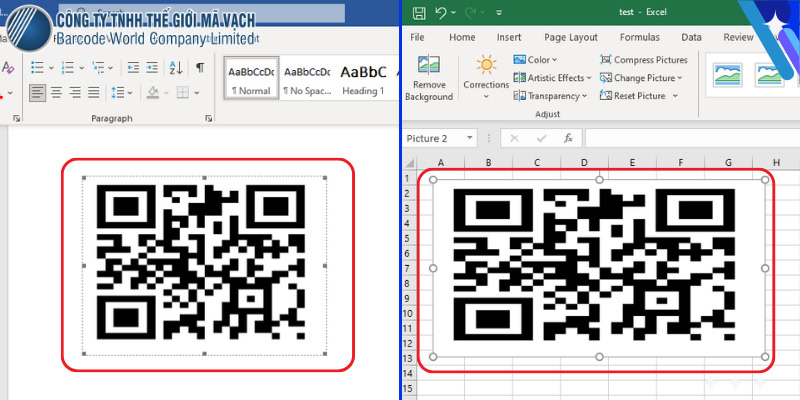
Task: Expand the Numbering dropdown arrow in Word
Action: (81, 68)
